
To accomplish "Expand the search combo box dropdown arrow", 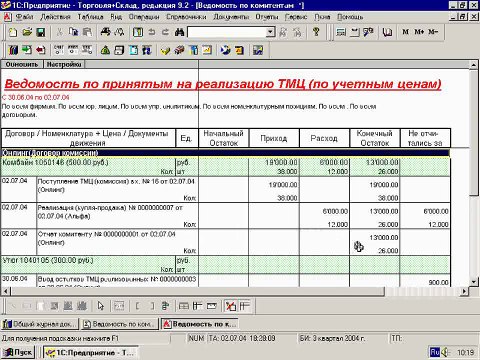I will (x=271, y=32).
